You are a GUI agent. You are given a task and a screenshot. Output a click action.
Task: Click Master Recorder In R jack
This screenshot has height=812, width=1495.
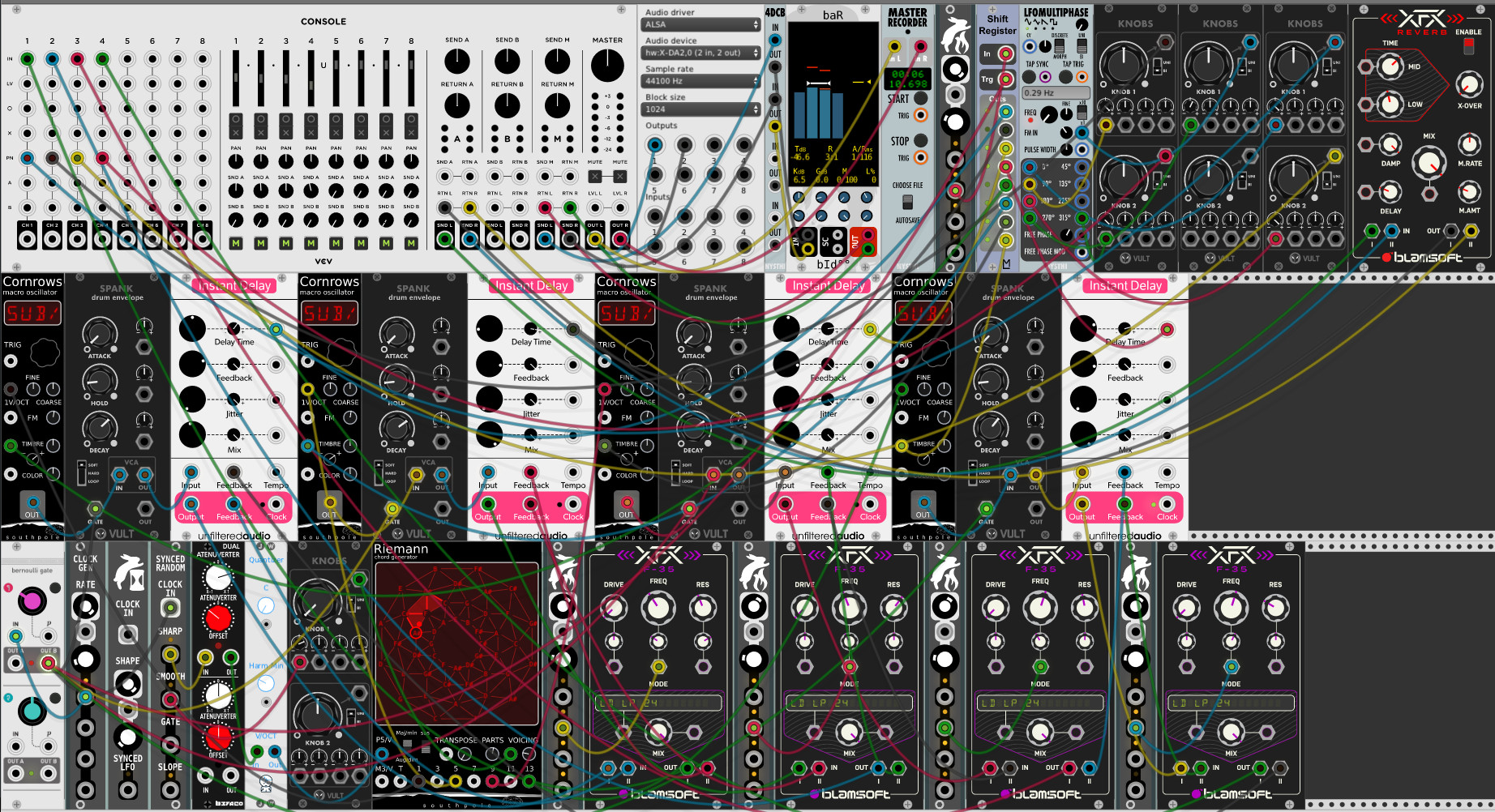[x=920, y=47]
